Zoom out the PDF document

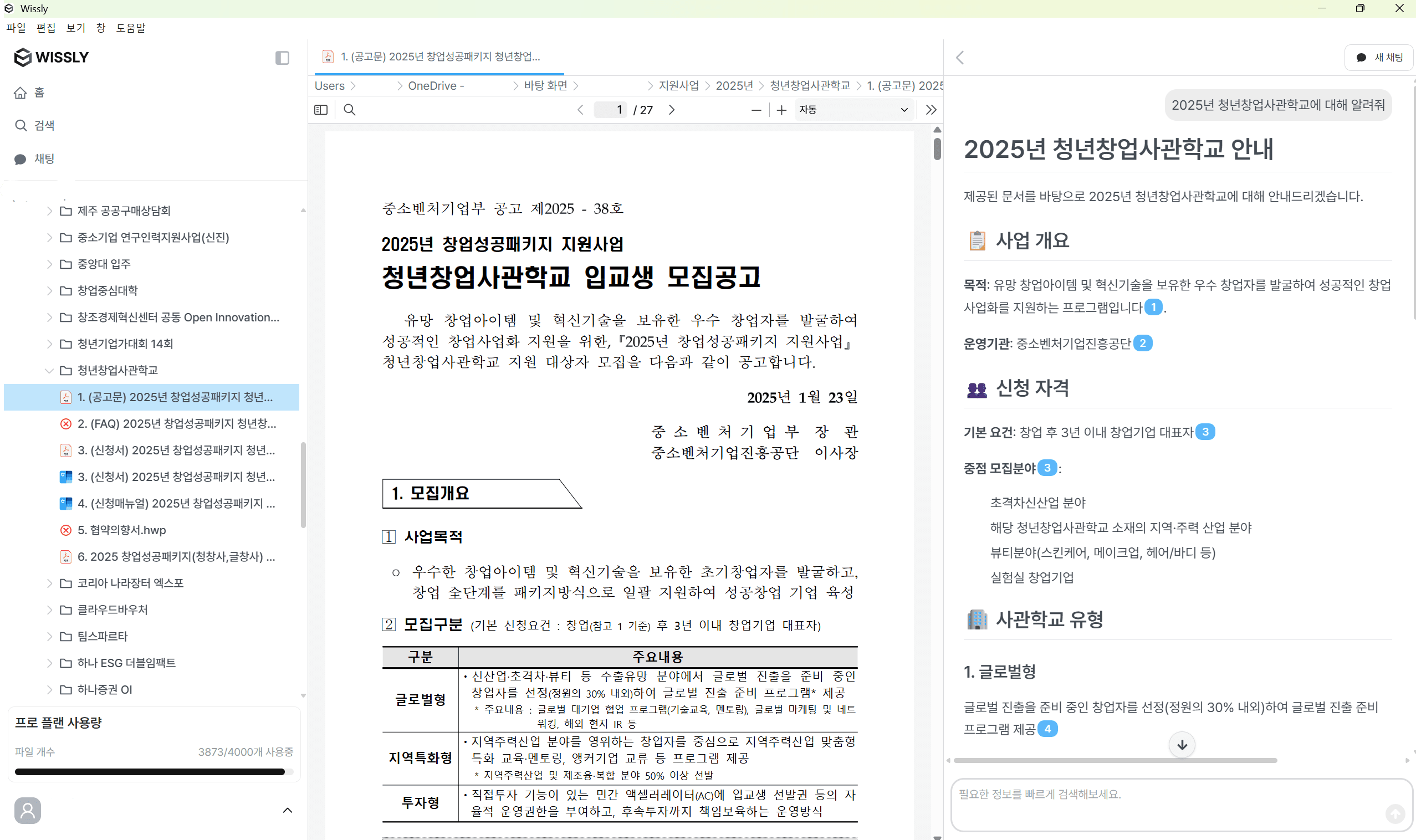(x=756, y=110)
